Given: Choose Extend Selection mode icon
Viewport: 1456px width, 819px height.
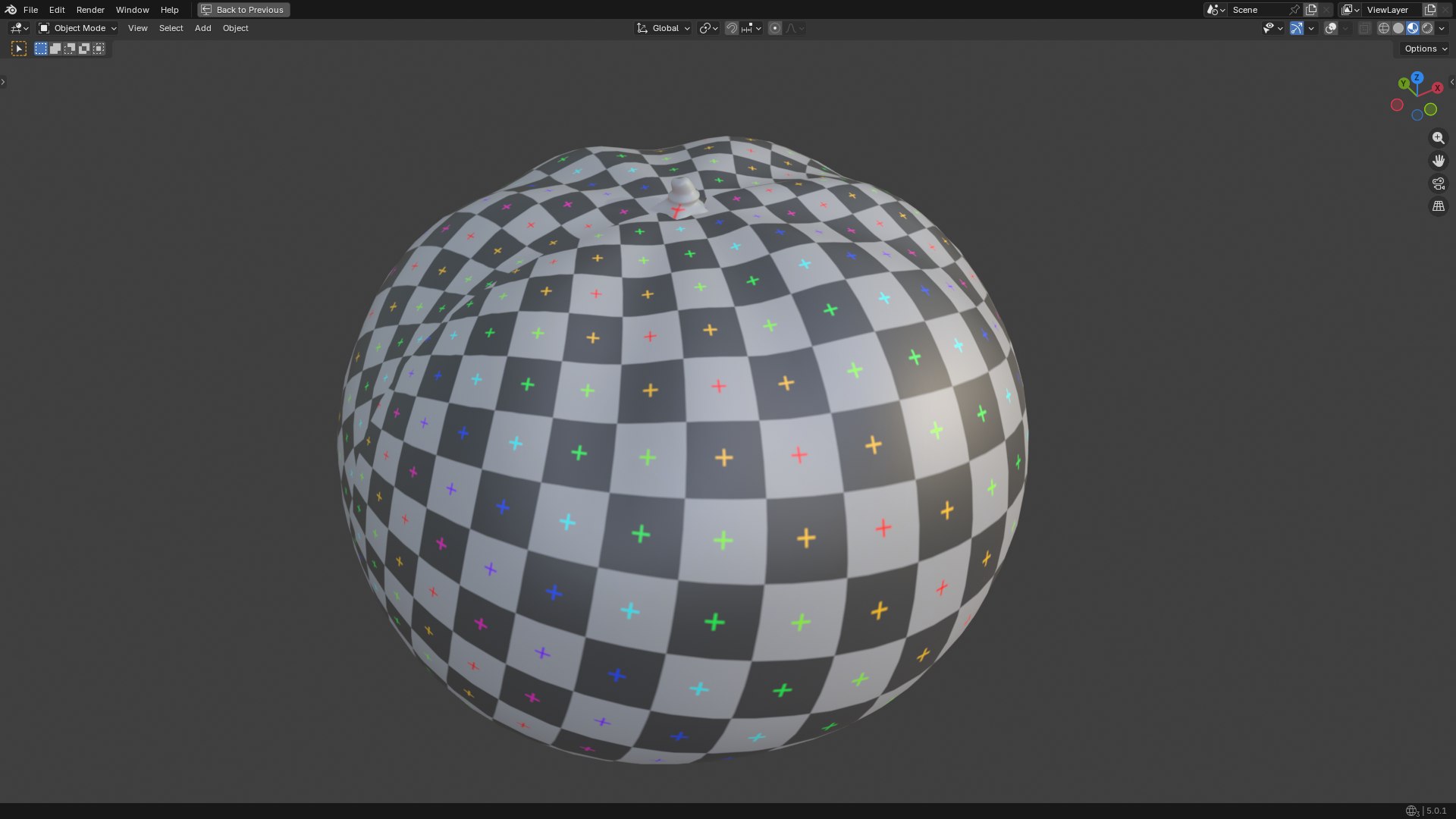Looking at the screenshot, I should [x=55, y=49].
